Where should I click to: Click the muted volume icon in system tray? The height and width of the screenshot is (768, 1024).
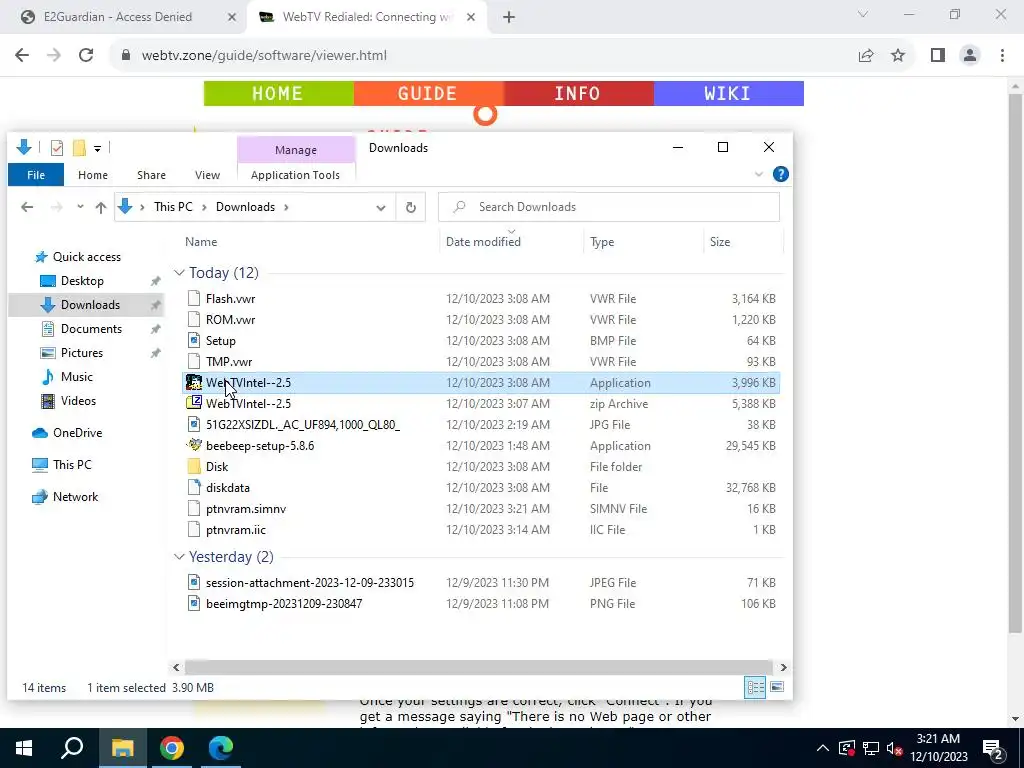(x=895, y=748)
